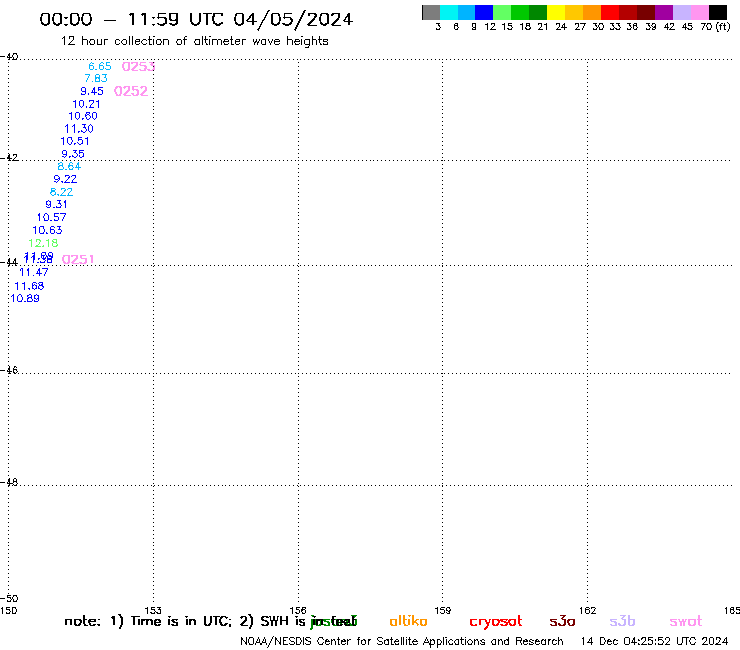Select the s3b legend label
The height and width of the screenshot is (650, 740).
tap(622, 621)
